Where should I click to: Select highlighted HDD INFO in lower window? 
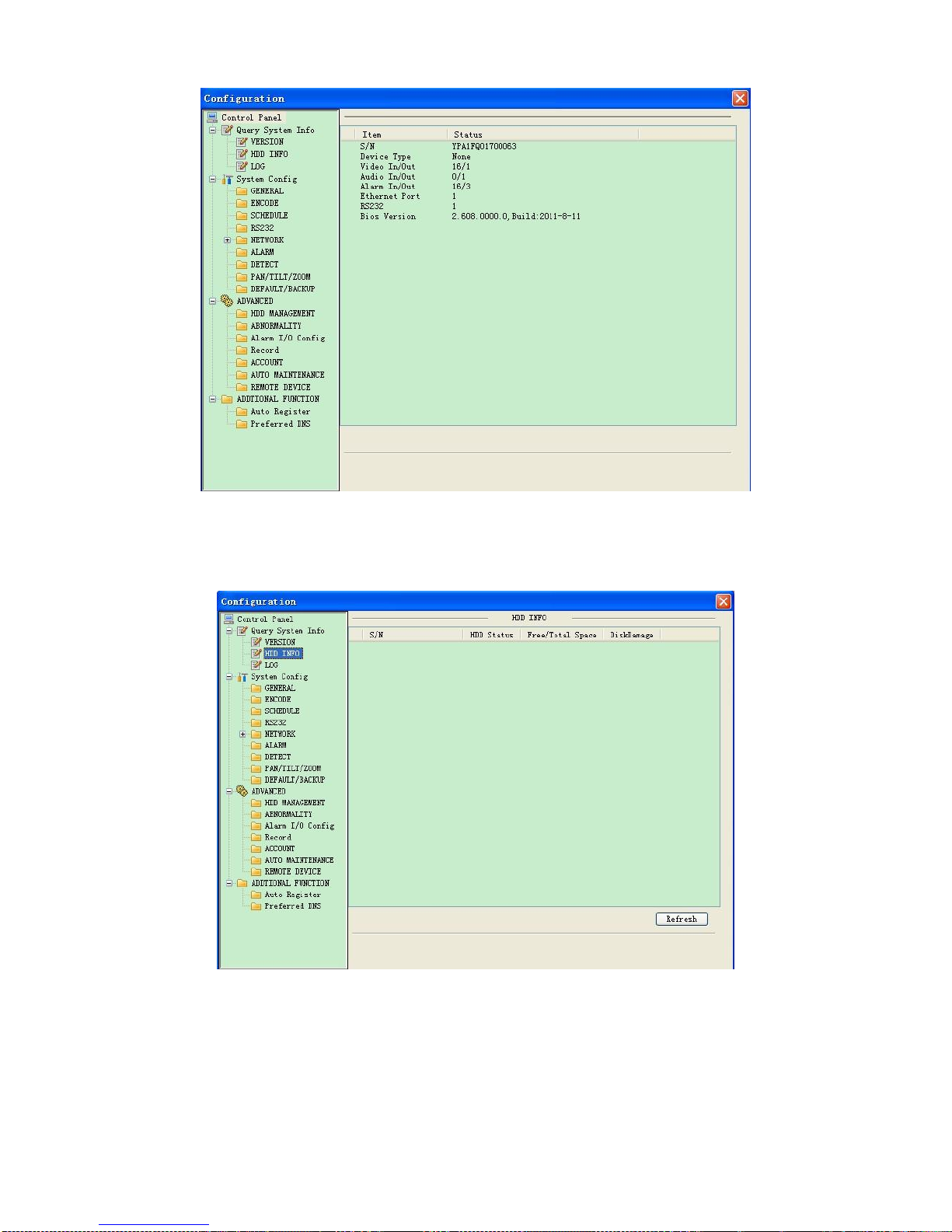[283, 654]
